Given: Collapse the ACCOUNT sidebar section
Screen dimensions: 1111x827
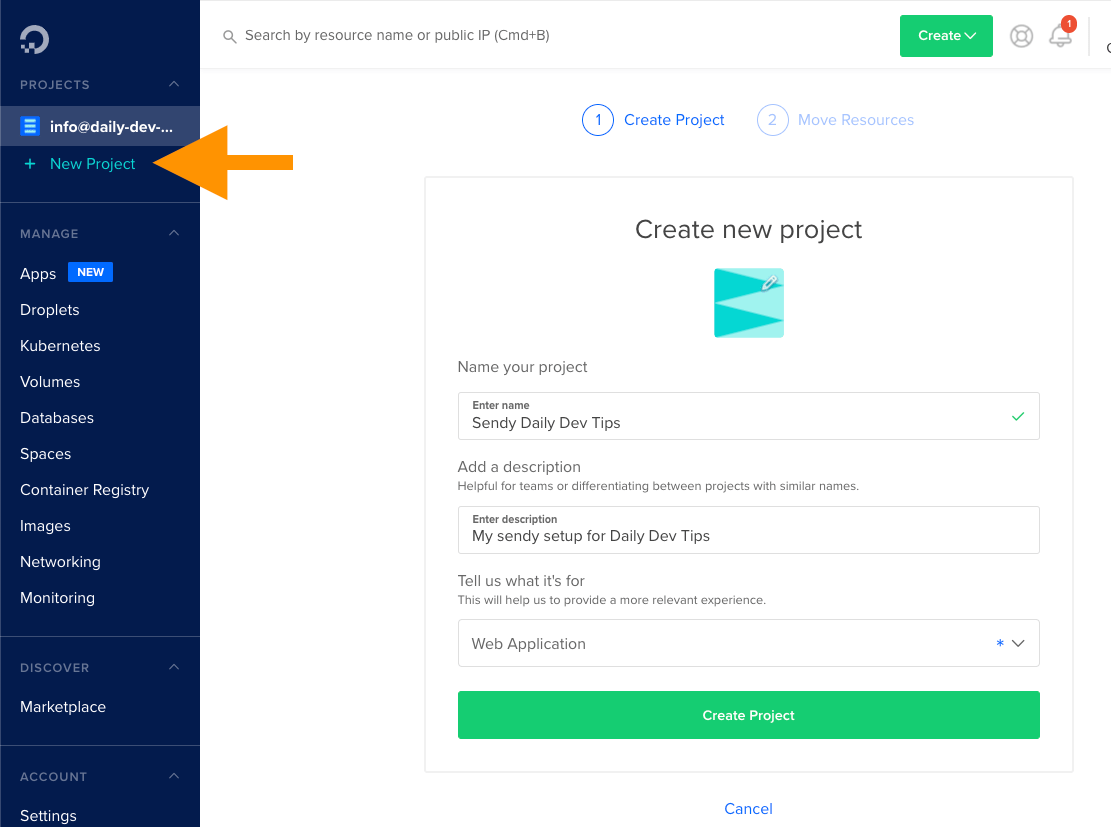Looking at the screenshot, I should tap(173, 776).
